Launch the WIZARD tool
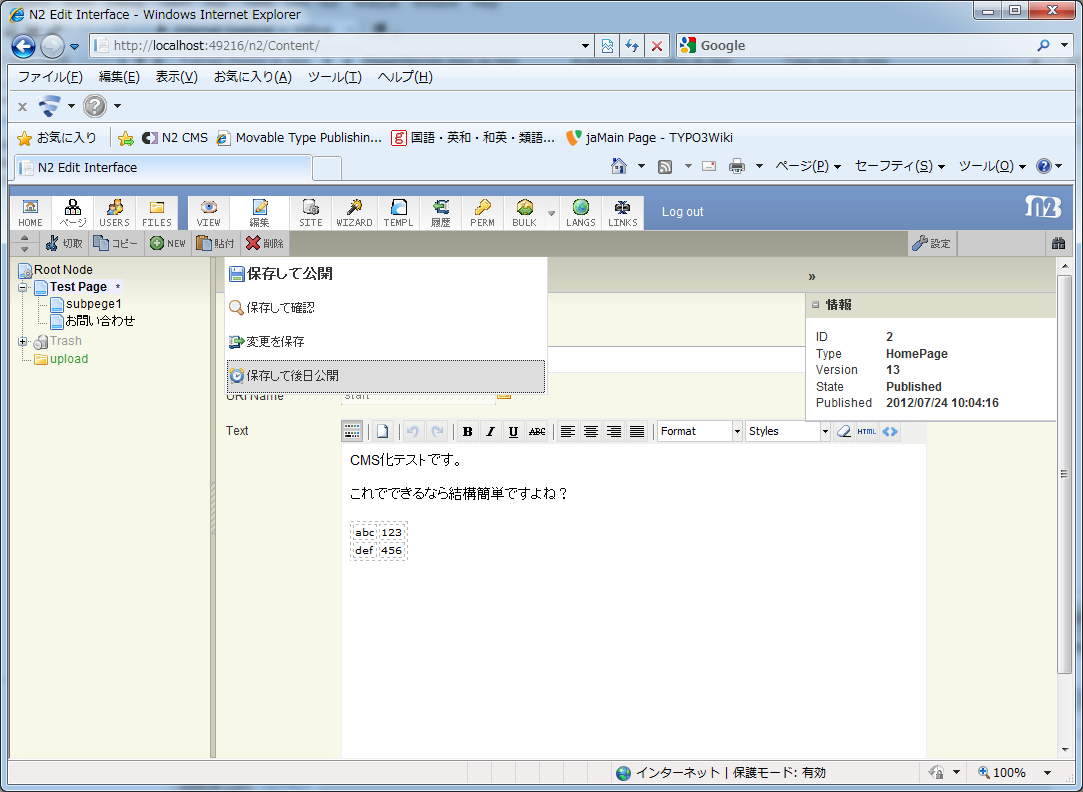 354,213
